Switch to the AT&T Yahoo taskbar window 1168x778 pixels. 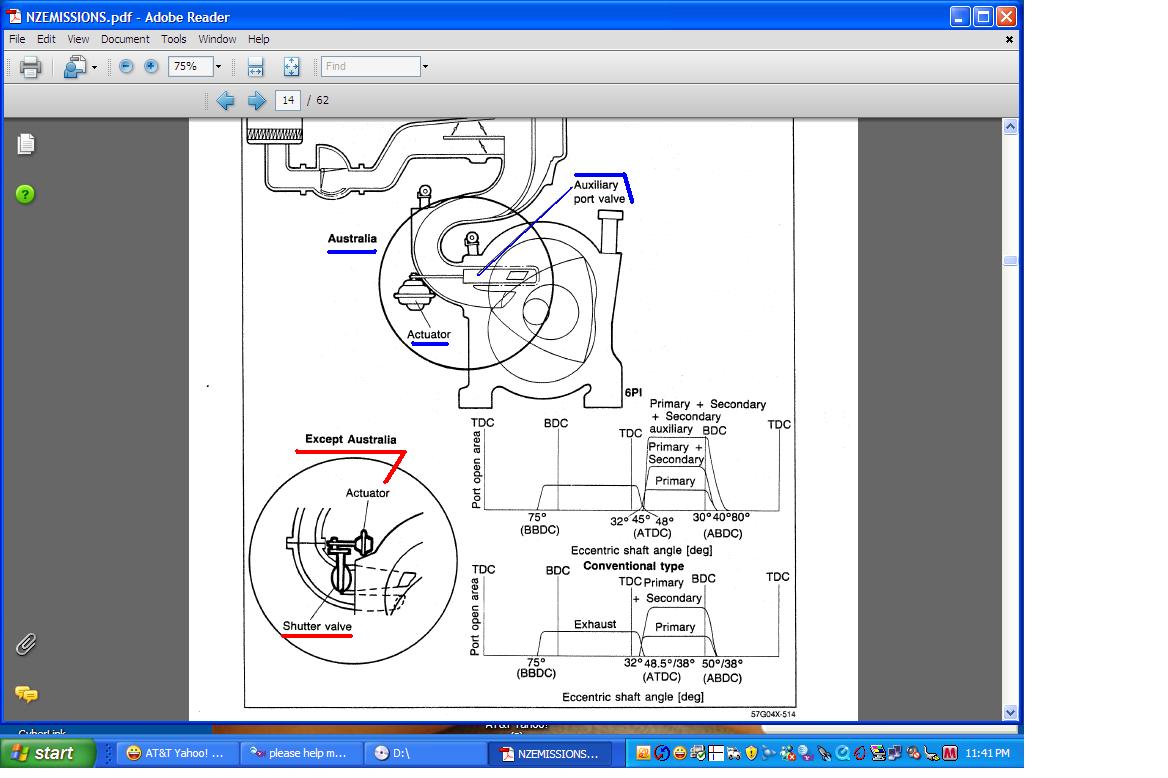[x=176, y=753]
